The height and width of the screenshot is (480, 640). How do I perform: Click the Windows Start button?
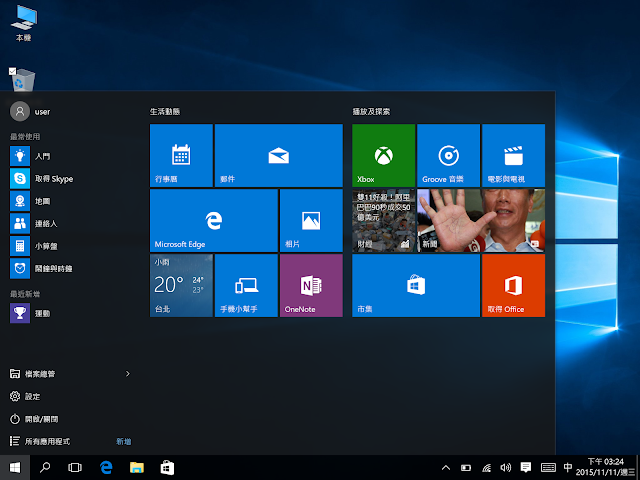click(15, 467)
